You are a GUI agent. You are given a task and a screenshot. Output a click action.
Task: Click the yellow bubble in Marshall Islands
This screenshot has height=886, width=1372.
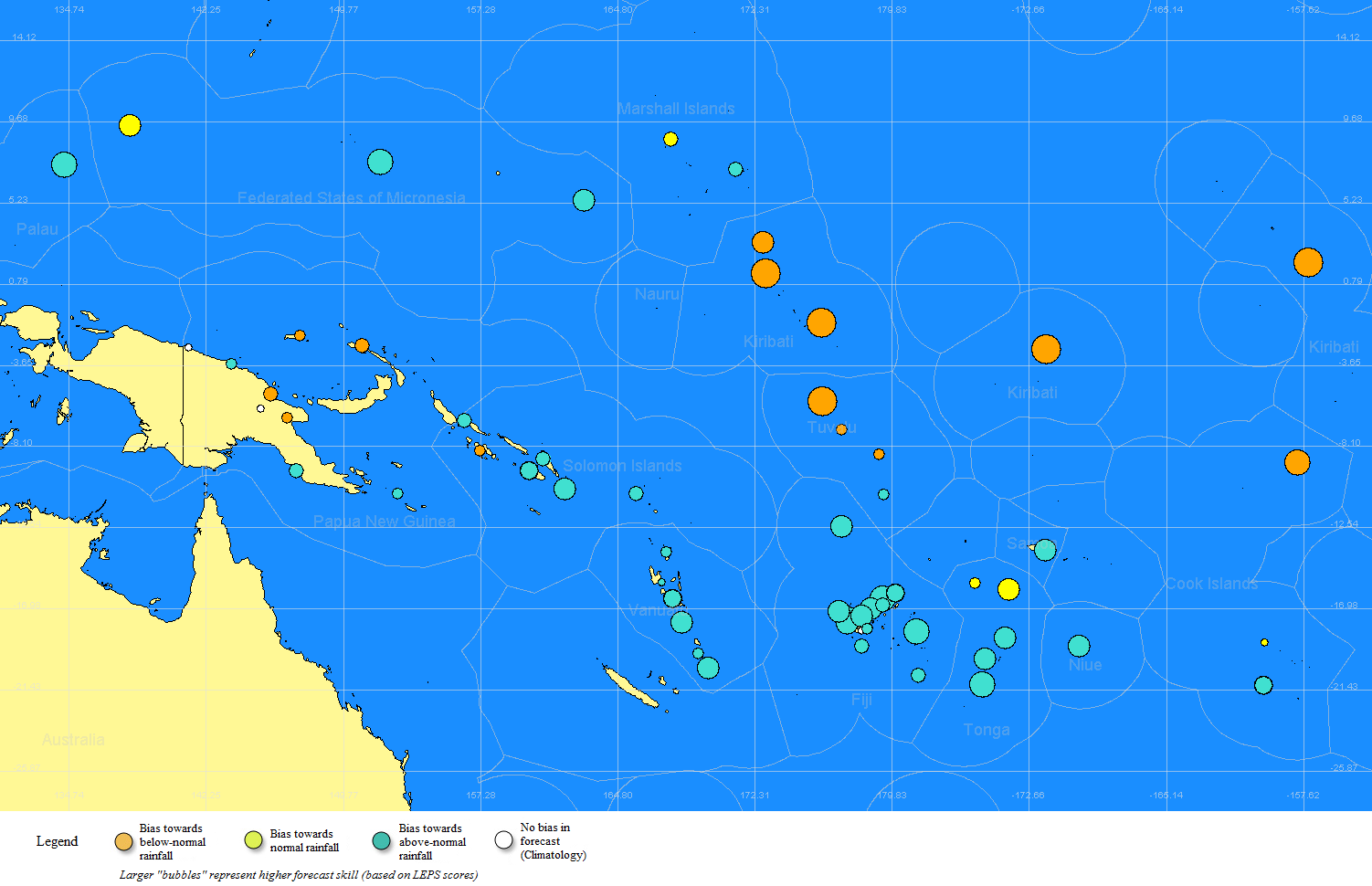click(x=670, y=139)
